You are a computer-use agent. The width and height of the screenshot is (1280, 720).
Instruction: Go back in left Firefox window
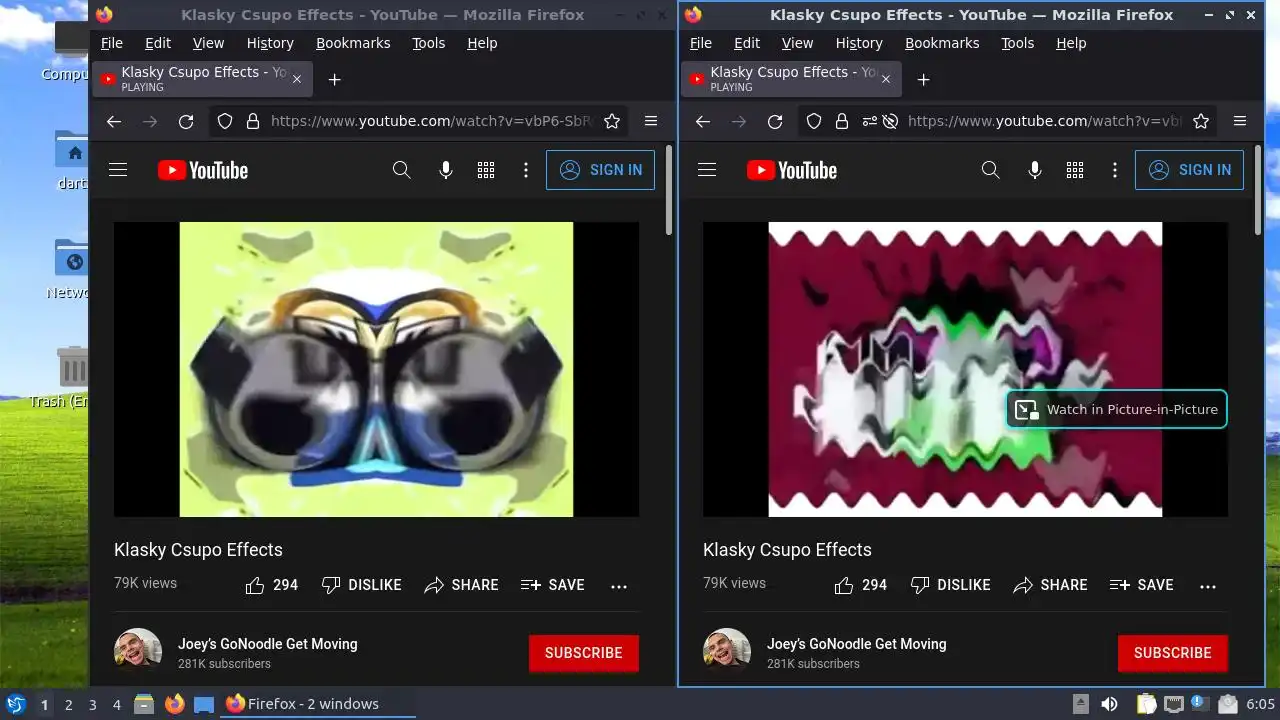[114, 121]
